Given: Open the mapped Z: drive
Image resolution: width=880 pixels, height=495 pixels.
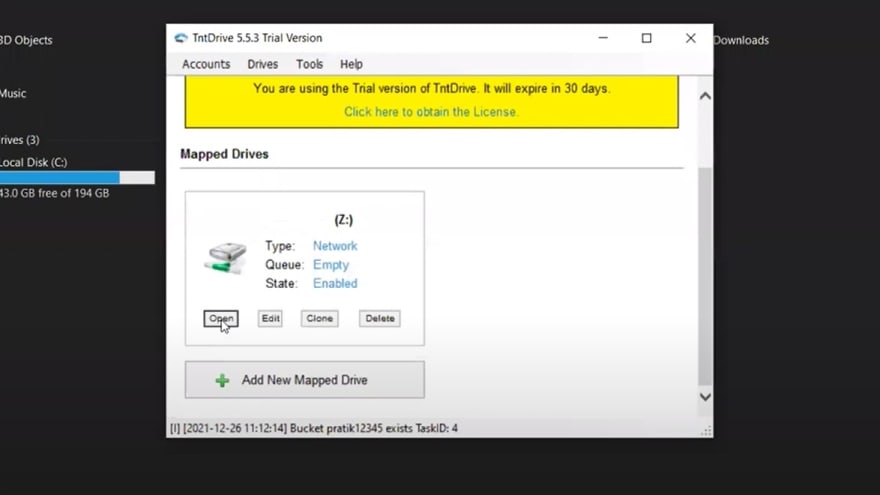Looking at the screenshot, I should click(221, 318).
